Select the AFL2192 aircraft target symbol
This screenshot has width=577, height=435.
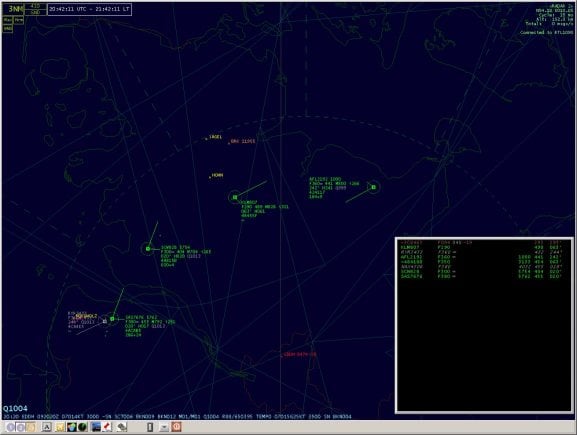(373, 187)
